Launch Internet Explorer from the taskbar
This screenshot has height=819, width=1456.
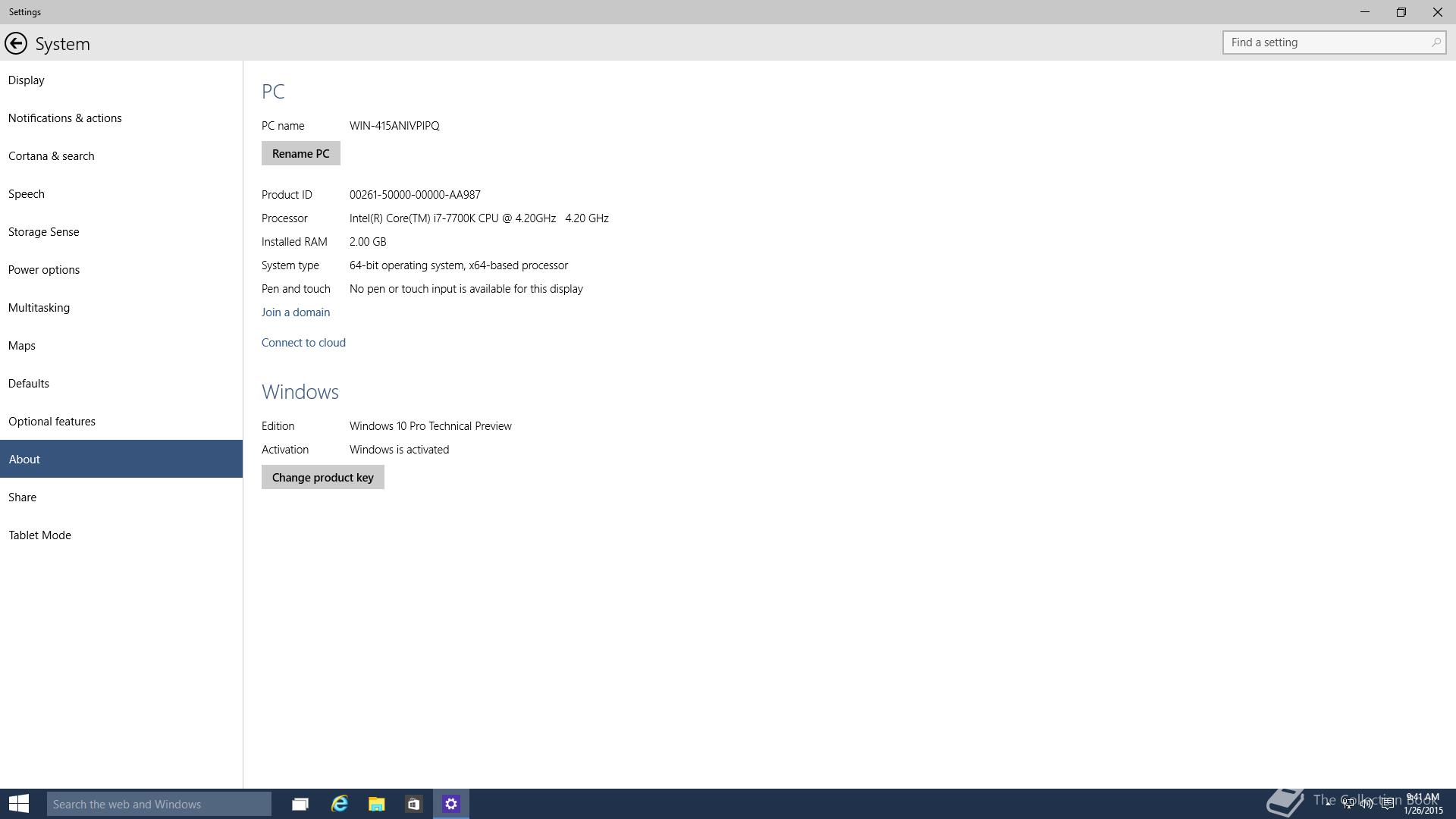(x=339, y=804)
